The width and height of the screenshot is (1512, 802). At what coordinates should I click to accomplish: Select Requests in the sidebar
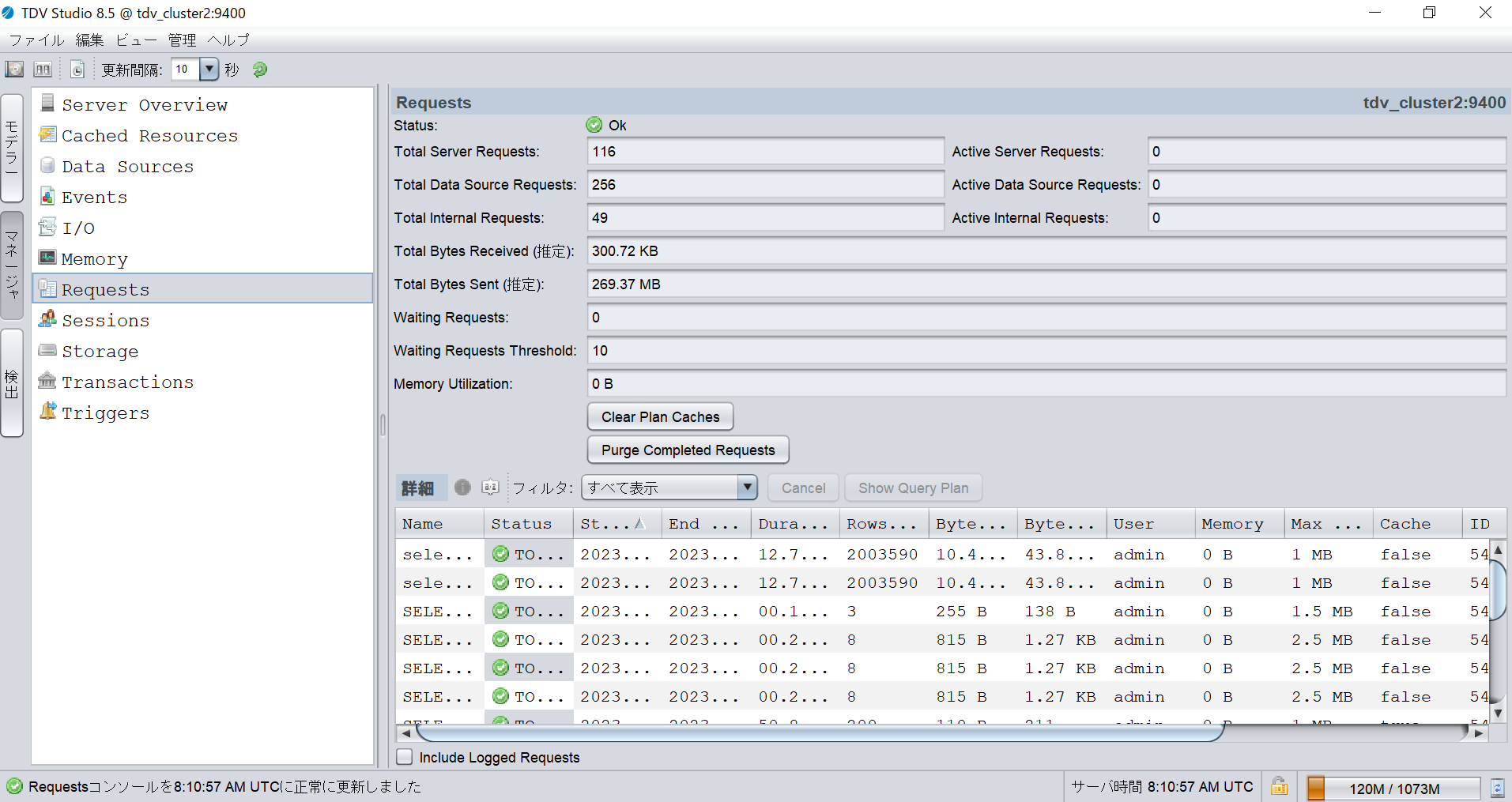coord(202,289)
